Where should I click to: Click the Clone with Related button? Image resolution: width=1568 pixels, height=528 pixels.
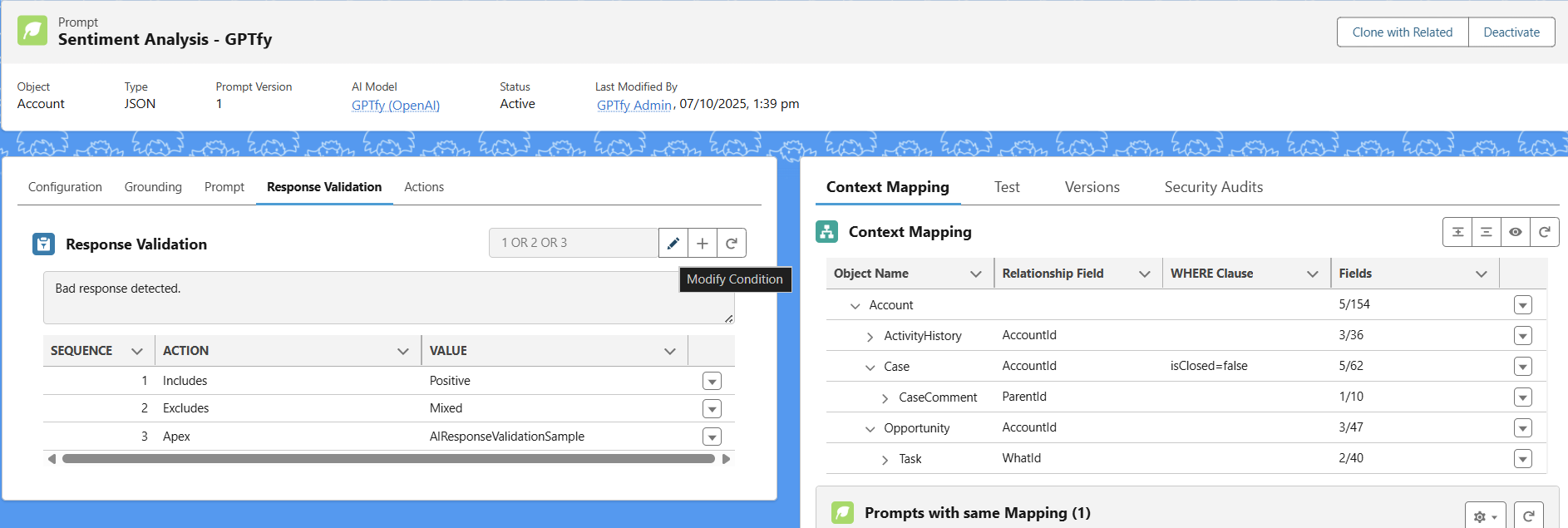click(x=1402, y=32)
